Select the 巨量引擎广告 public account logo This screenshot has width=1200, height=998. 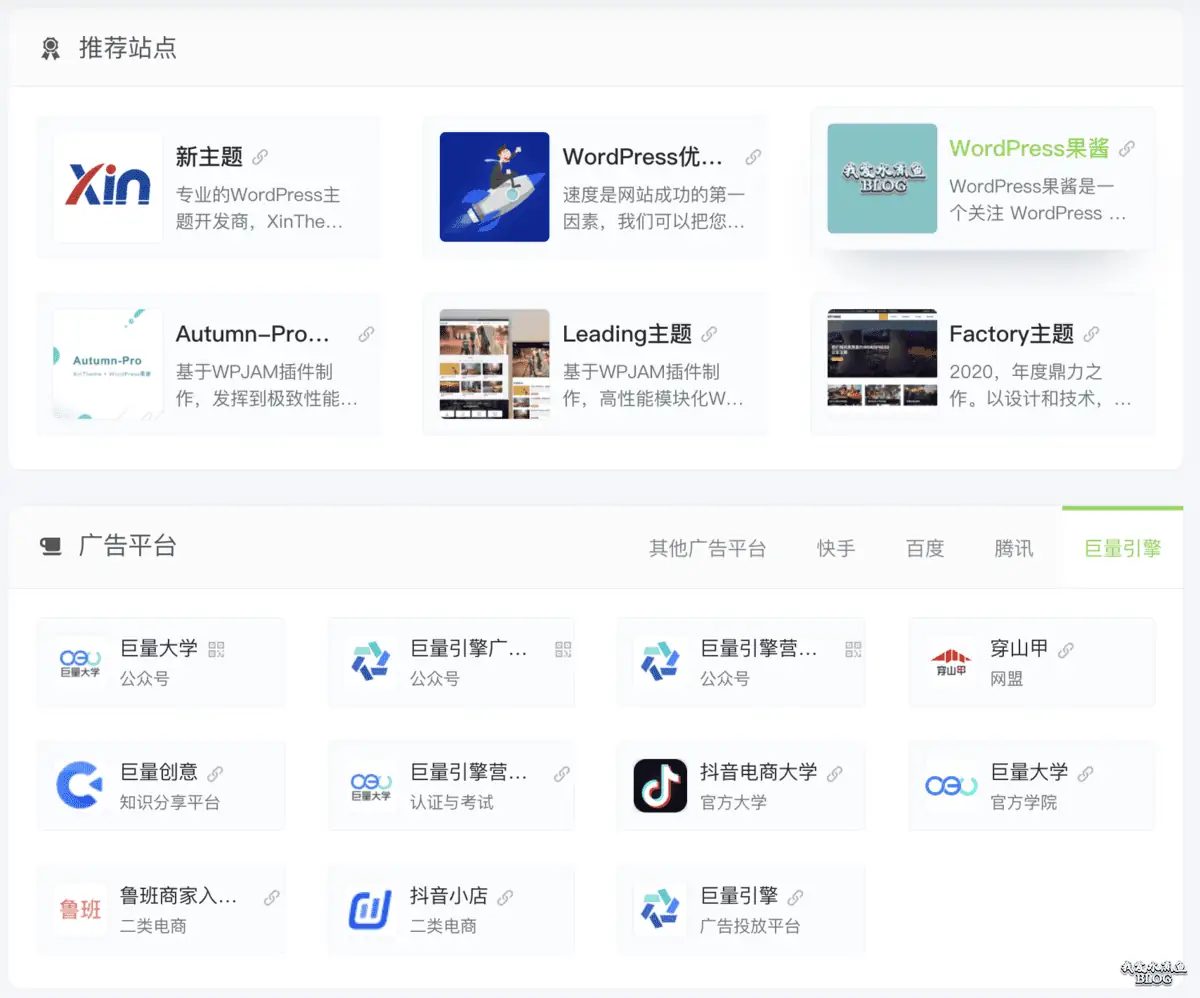pos(370,662)
